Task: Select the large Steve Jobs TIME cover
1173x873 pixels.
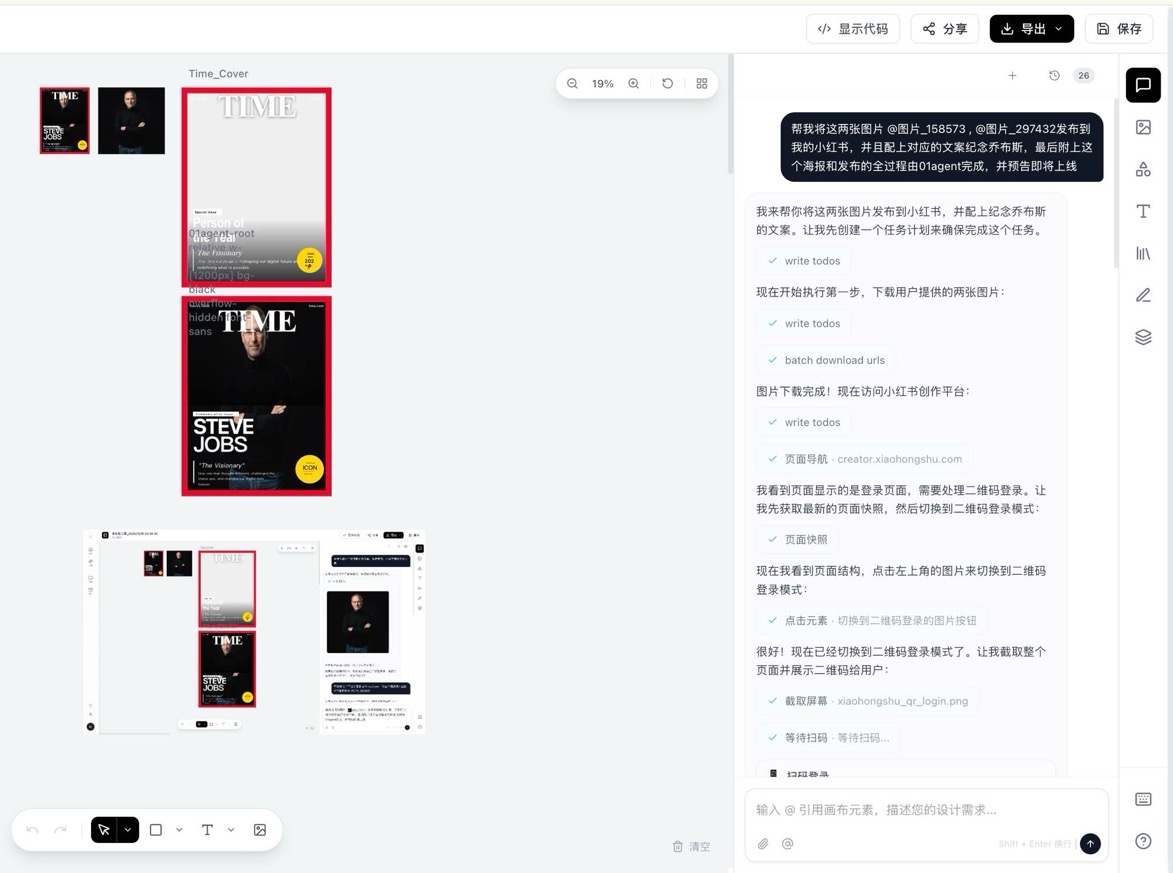Action: [x=257, y=396]
